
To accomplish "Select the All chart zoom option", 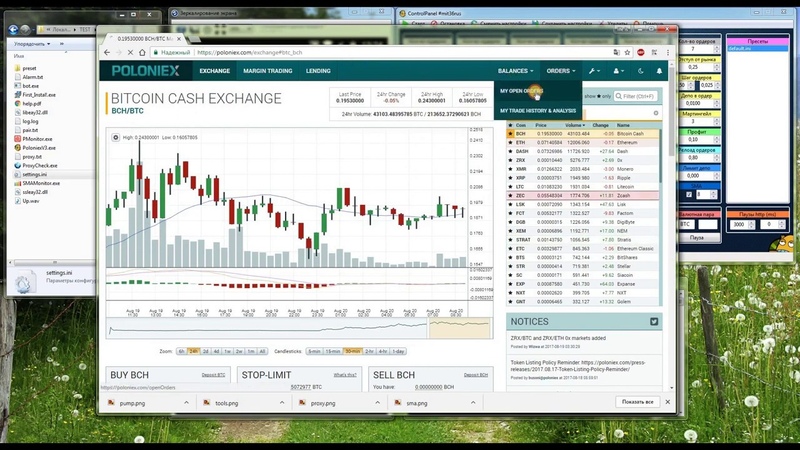I will point(262,352).
